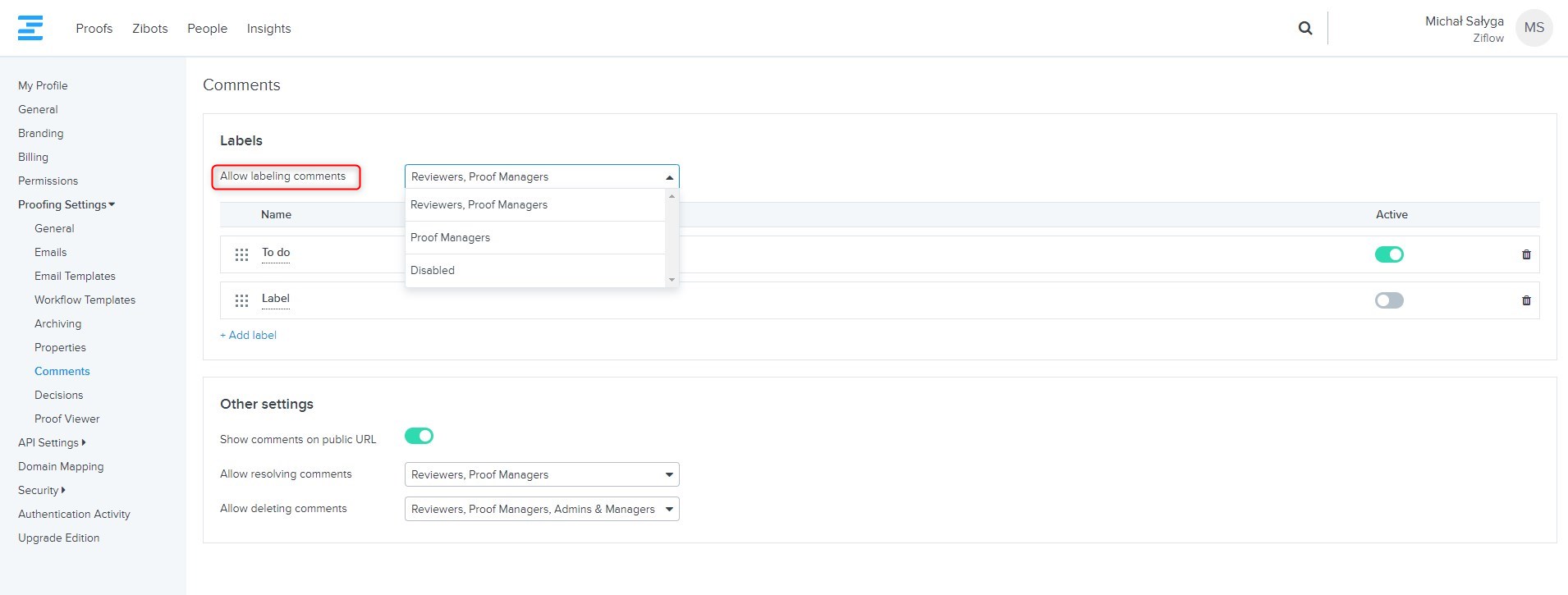Click trash icon for Label row

point(1526,300)
